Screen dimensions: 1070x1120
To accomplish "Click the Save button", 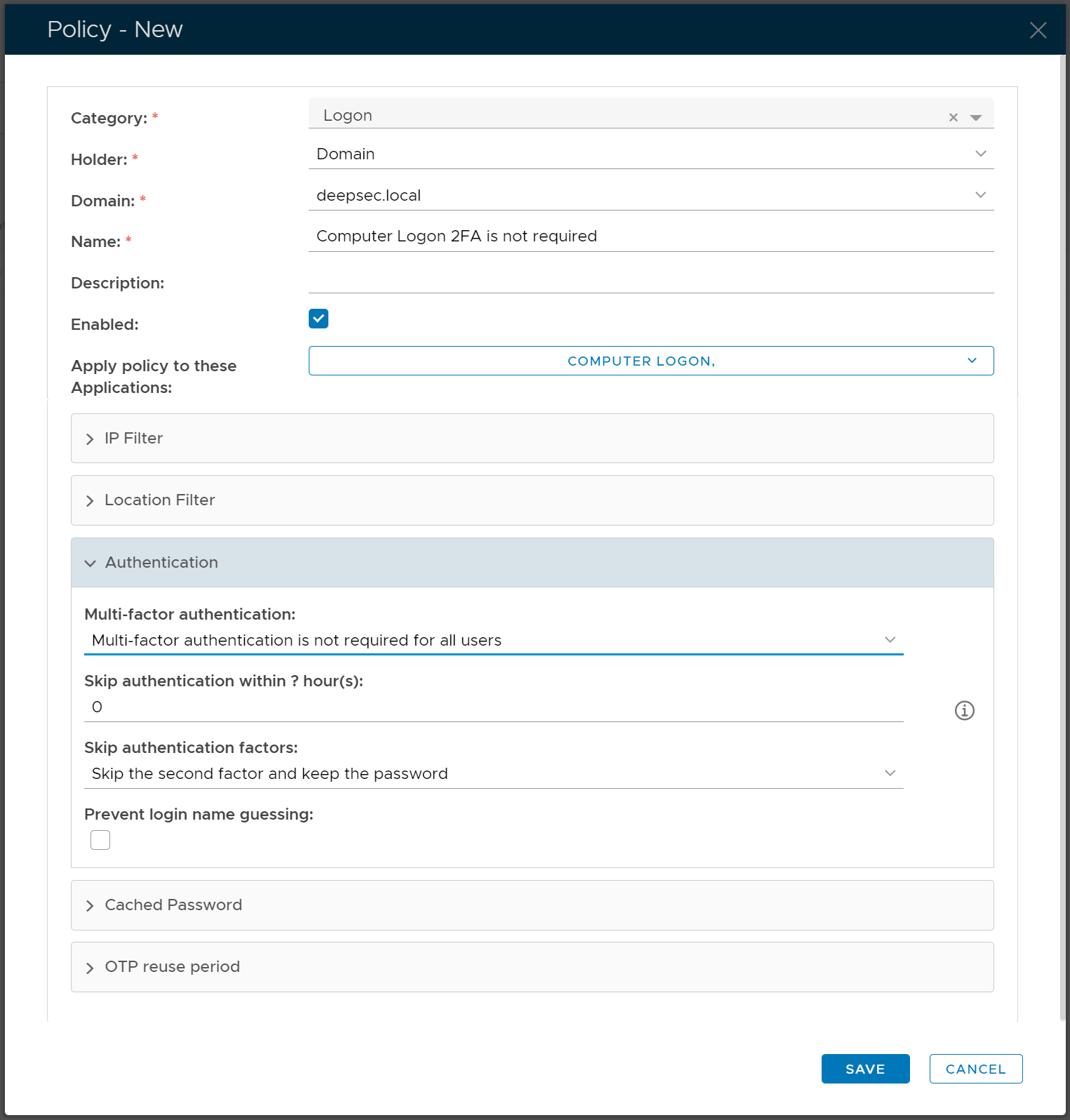I will (865, 1069).
